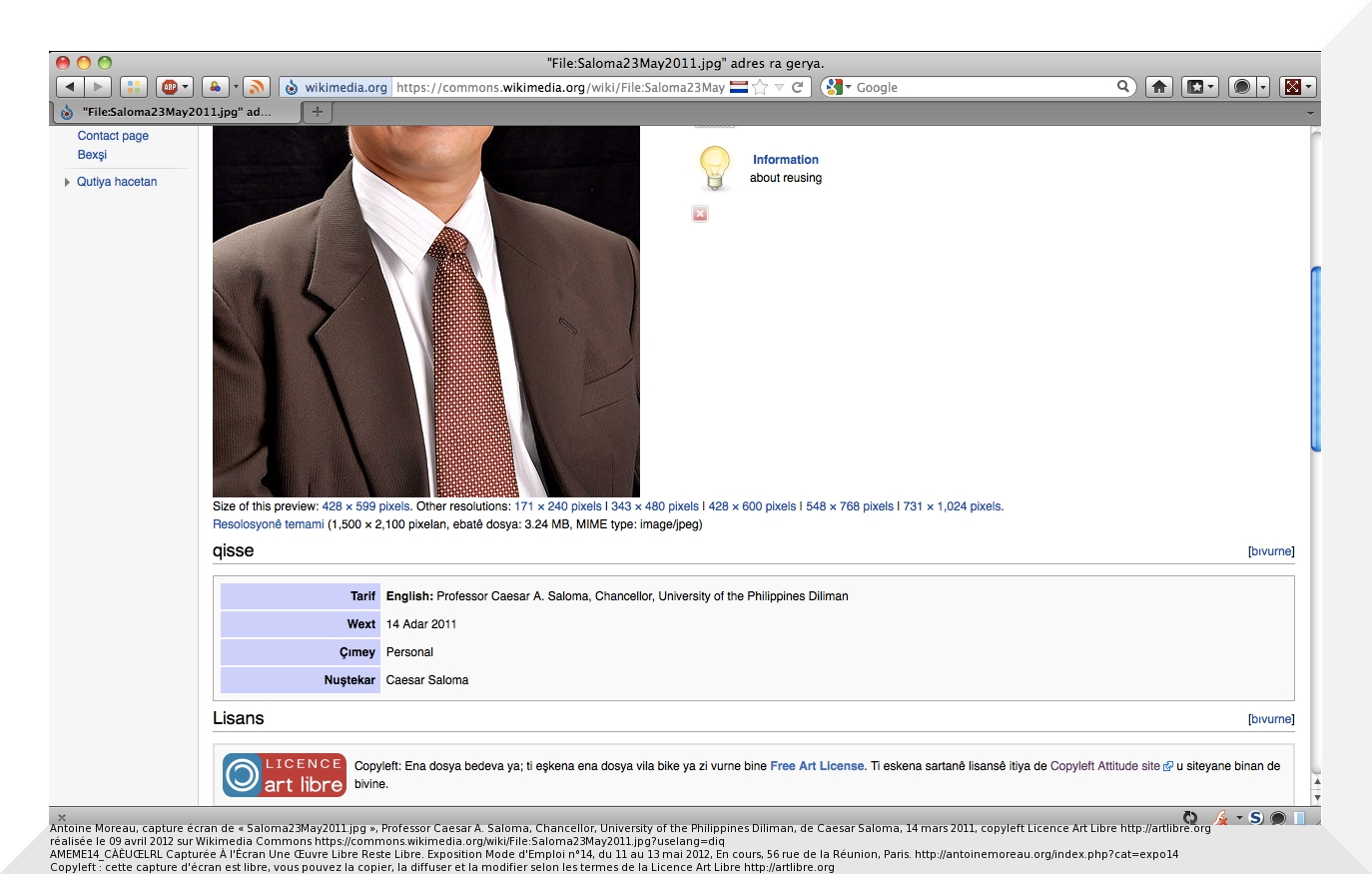
Task: Toggle the fullscreen arrows toolbar button
Action: click(x=1292, y=87)
